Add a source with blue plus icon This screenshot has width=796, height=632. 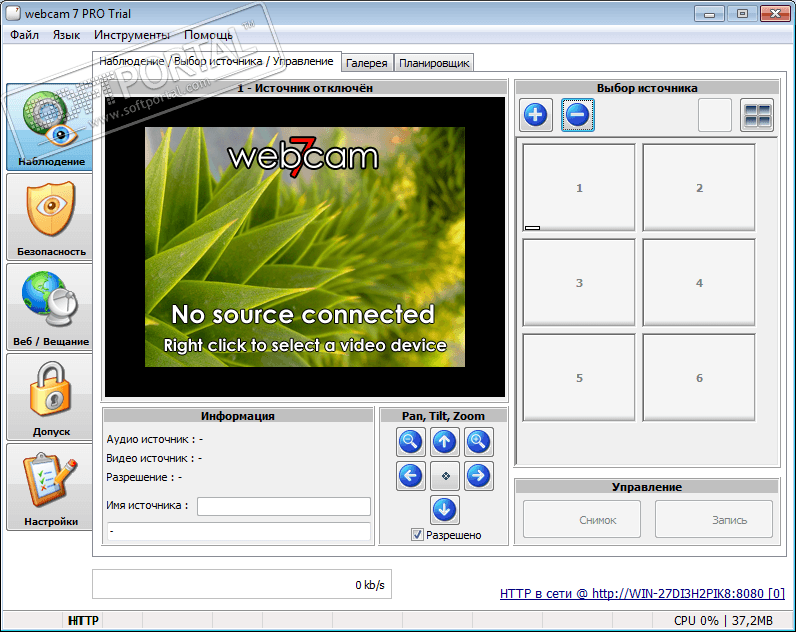tap(536, 115)
